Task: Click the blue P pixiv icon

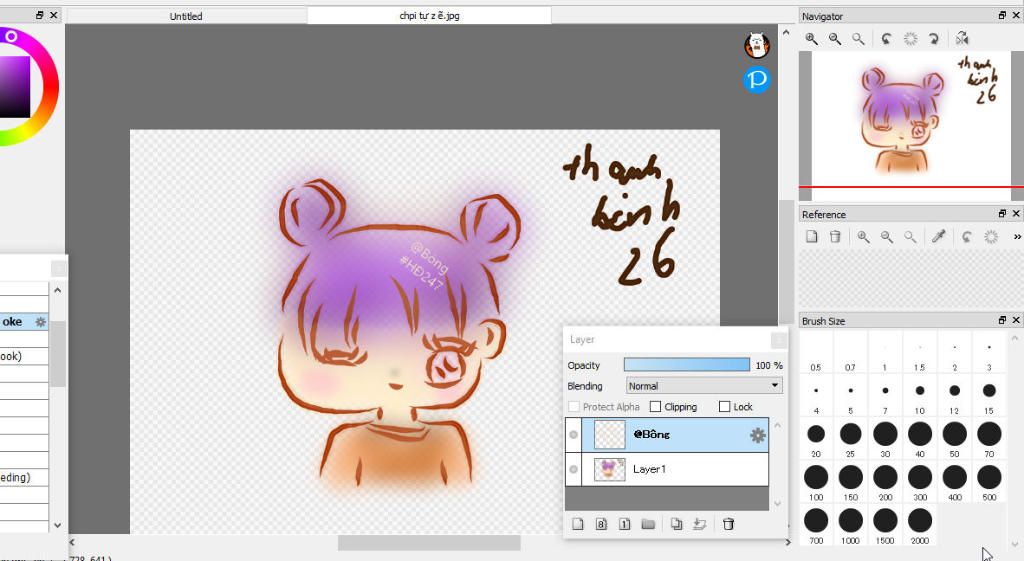Action: 757,80
